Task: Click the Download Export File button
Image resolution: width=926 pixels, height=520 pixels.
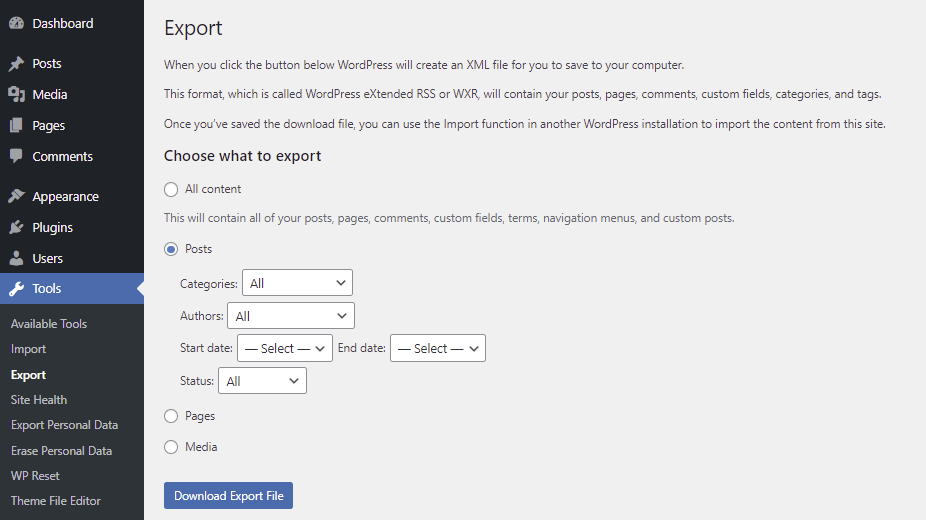Action: click(x=228, y=496)
